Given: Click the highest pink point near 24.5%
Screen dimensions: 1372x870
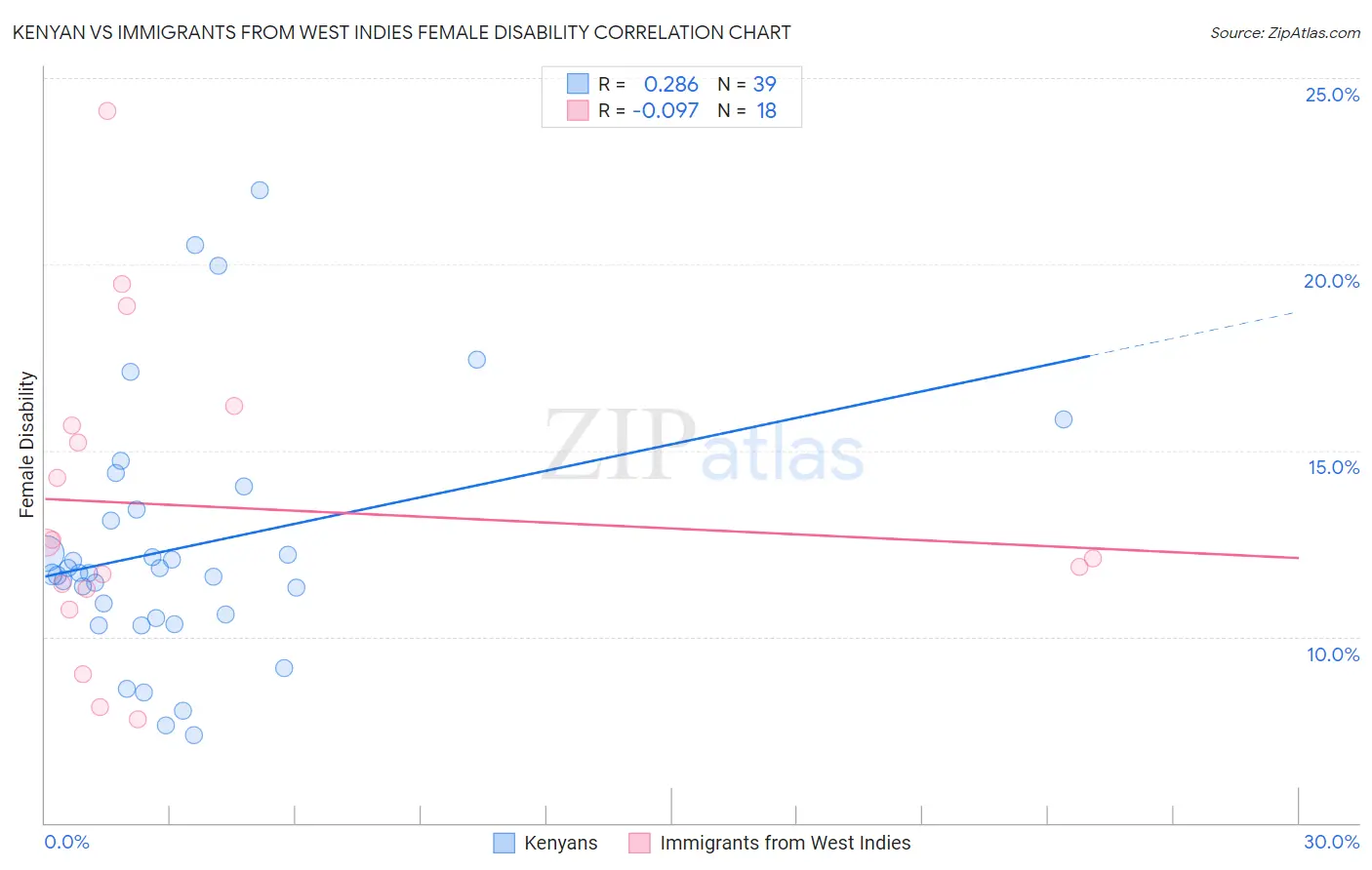Looking at the screenshot, I should coord(107,111).
